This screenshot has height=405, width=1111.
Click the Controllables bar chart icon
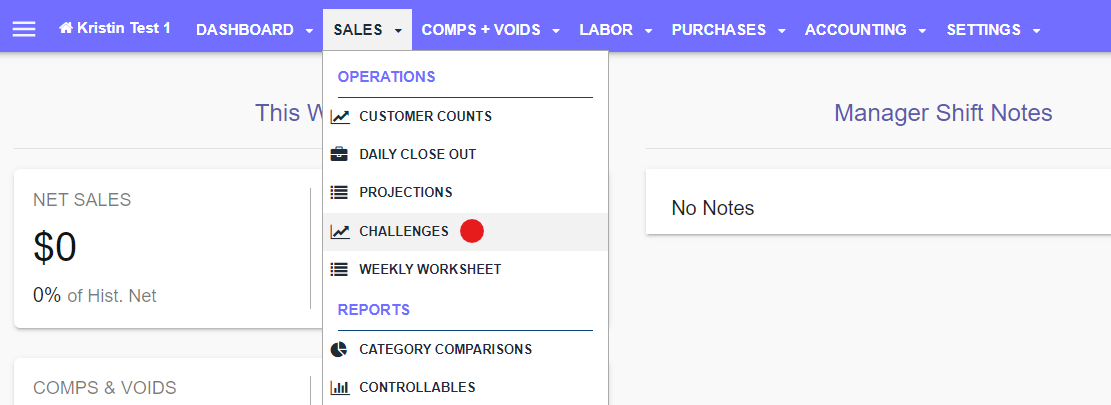[x=340, y=388]
